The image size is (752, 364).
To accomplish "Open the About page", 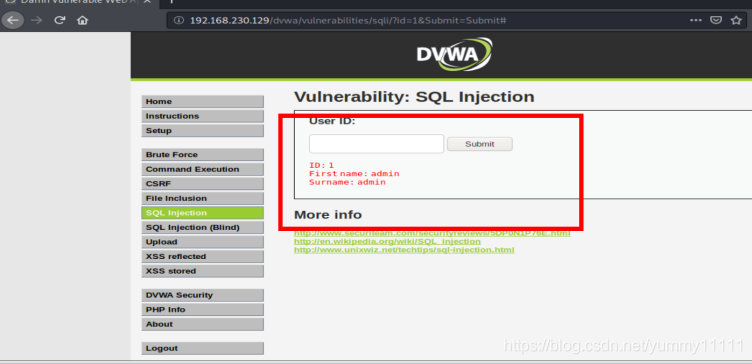I will click(202, 324).
